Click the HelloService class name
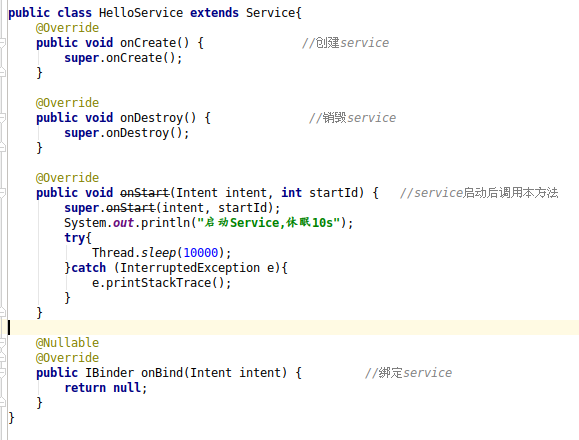This screenshot has height=440, width=579. [x=141, y=13]
